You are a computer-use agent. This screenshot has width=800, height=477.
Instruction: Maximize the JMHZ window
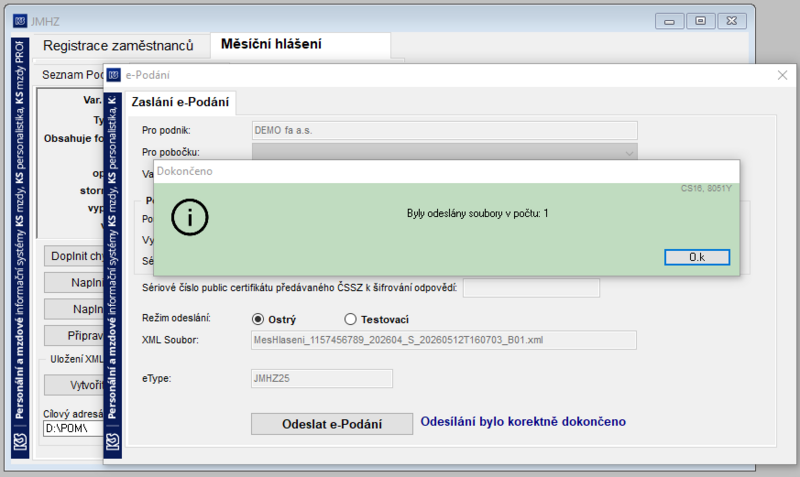[x=701, y=21]
